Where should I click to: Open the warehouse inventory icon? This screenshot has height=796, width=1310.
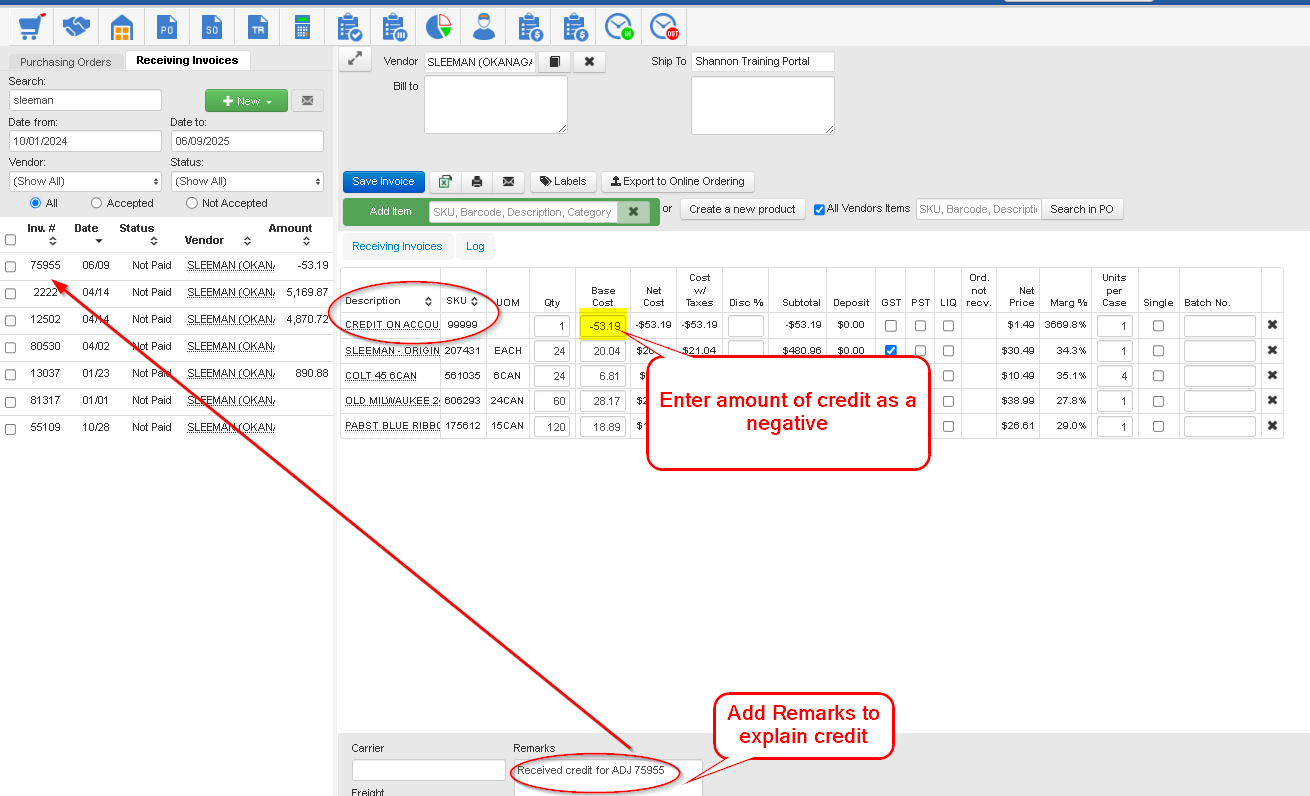tap(122, 27)
